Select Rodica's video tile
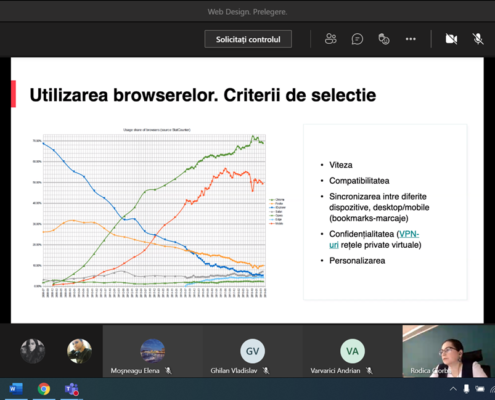495x400 pixels. click(x=449, y=351)
